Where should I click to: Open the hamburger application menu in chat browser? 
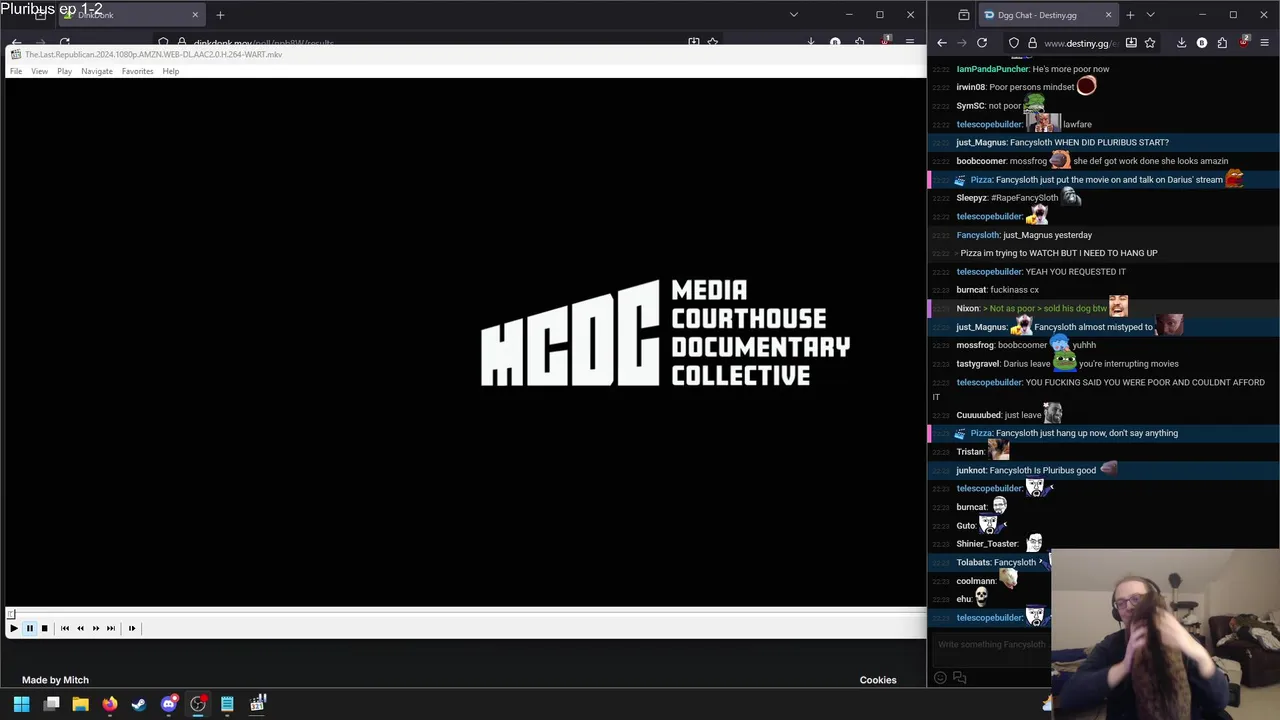pos(1264,43)
